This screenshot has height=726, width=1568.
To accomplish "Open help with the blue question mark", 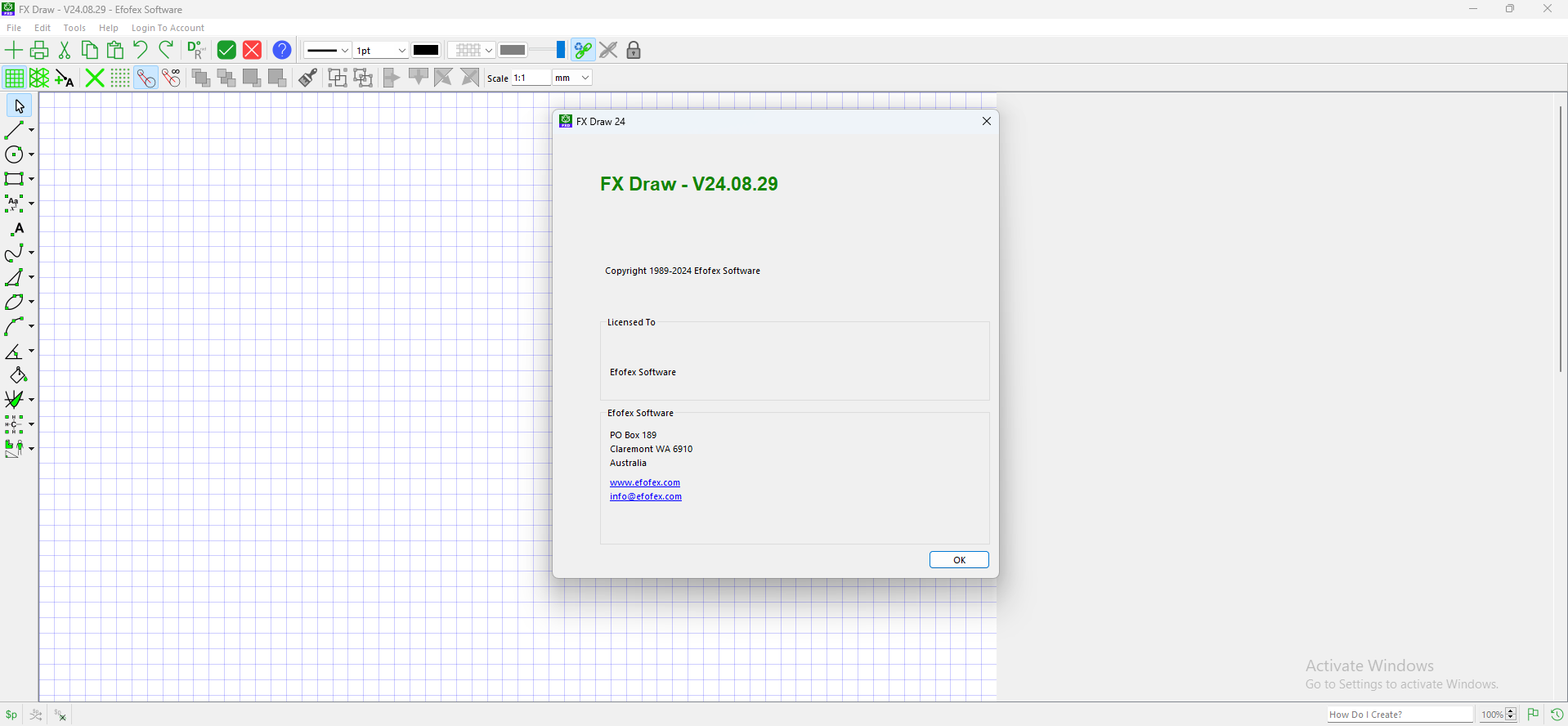I will coord(282,50).
